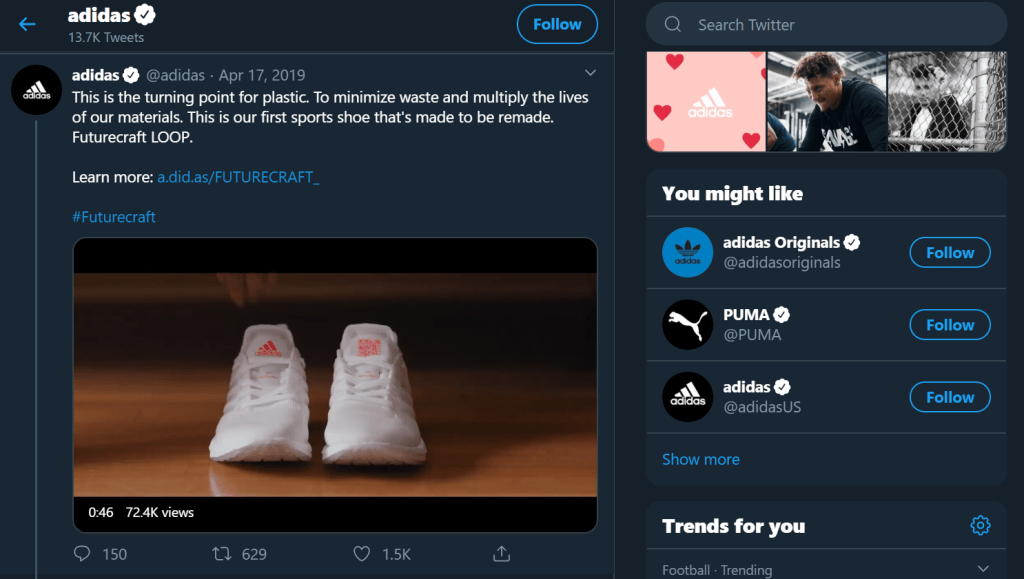1024x579 pixels.
Task: Follow adidas from the profile header
Action: point(557,24)
